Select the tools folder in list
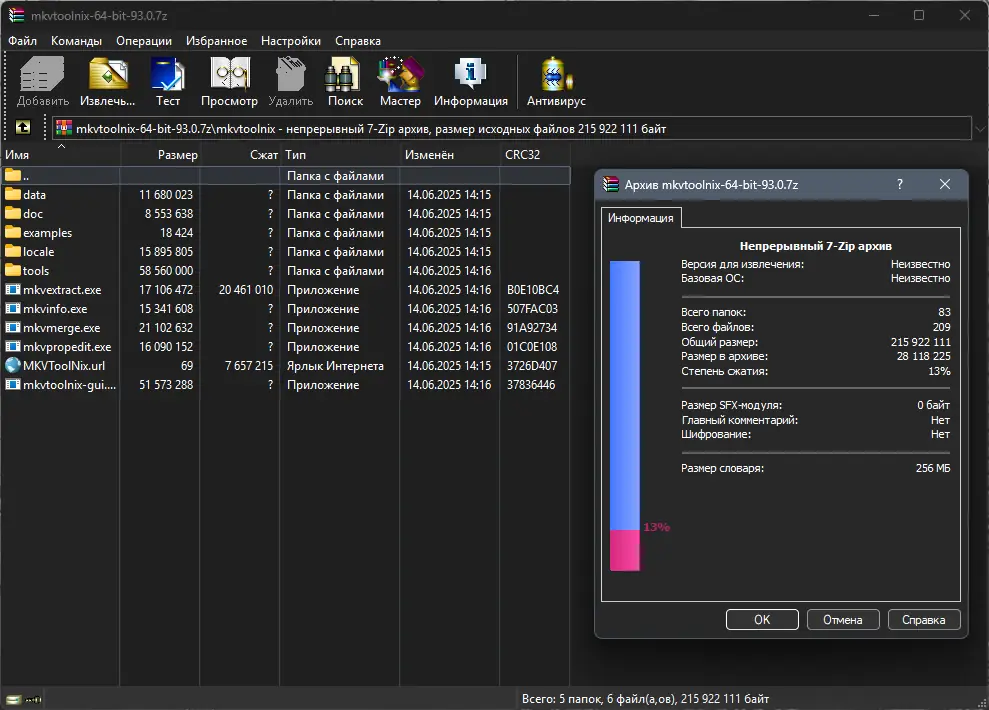 point(36,271)
